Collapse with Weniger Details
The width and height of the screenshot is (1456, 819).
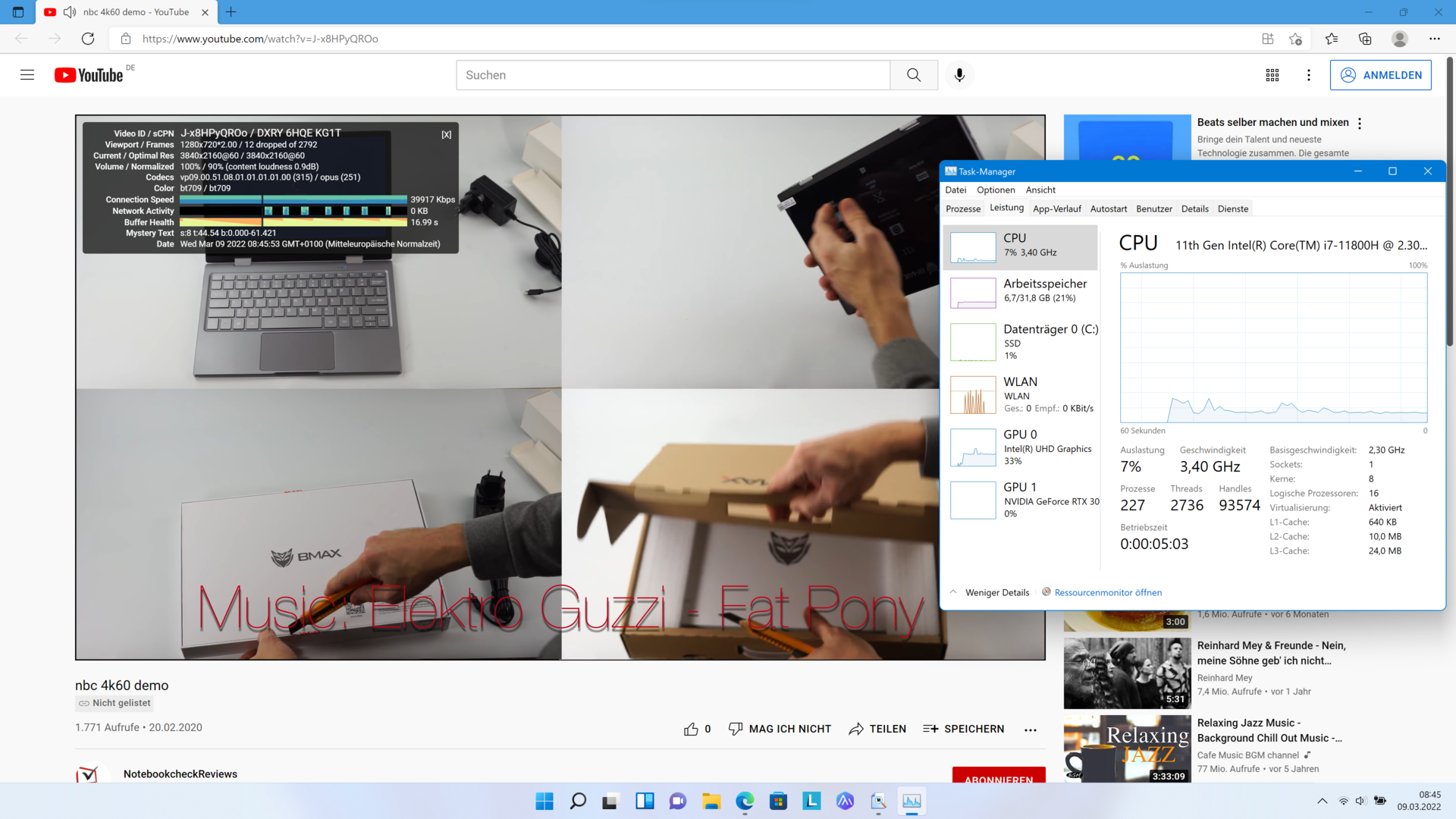point(990,592)
